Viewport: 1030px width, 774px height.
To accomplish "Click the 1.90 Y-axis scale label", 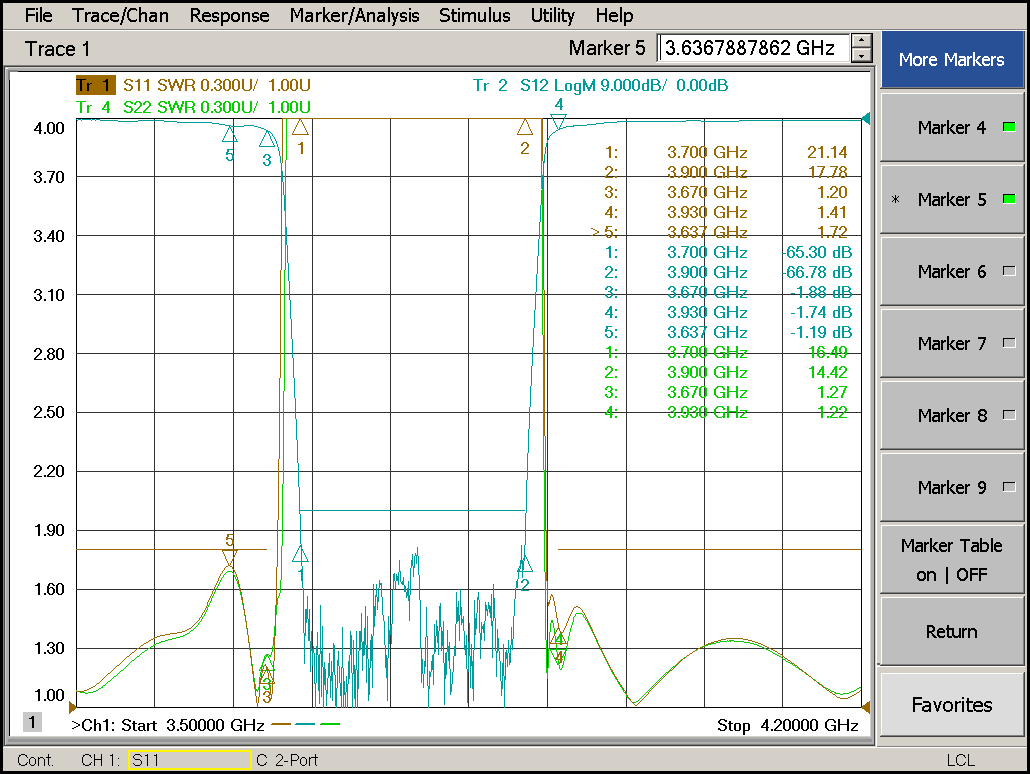I will 49,530.
